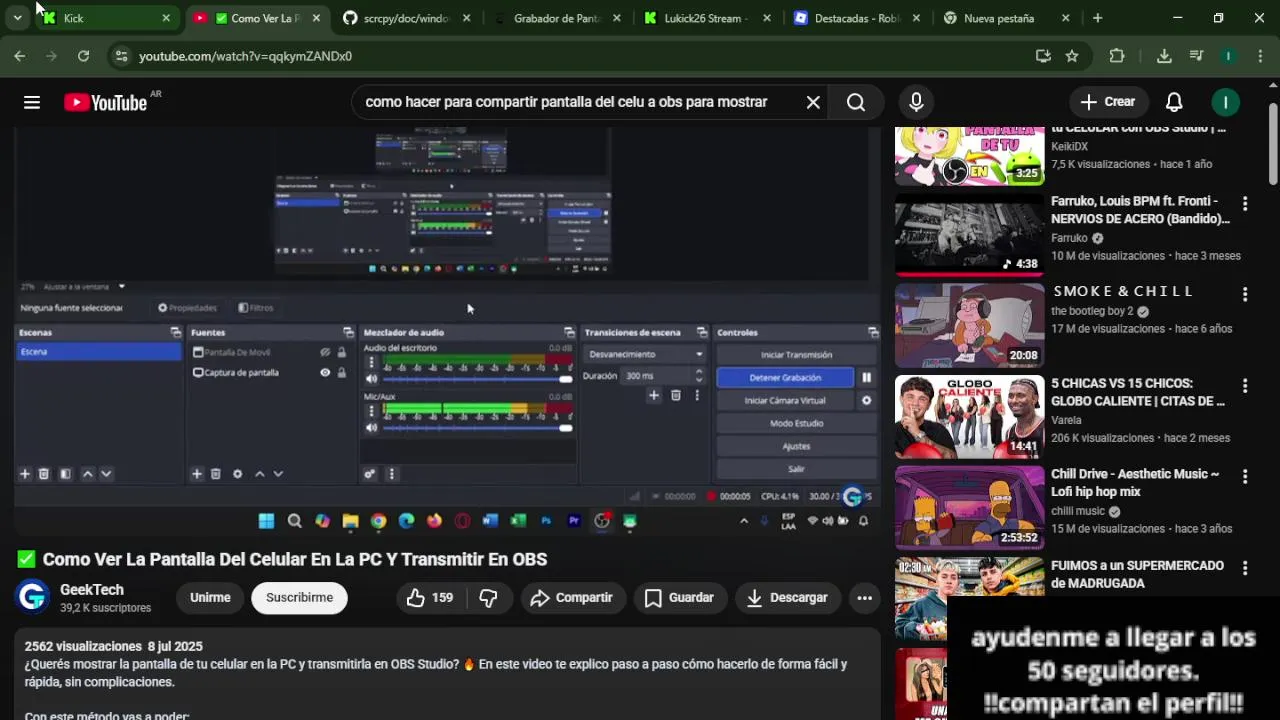Click the Mic/Aux speaker mute icon in OBS video

(372, 428)
